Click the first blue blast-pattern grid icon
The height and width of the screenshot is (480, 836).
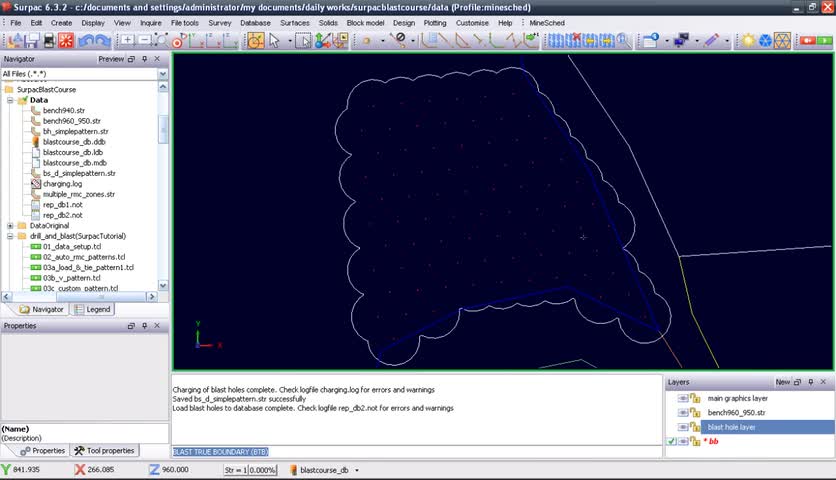pos(555,41)
